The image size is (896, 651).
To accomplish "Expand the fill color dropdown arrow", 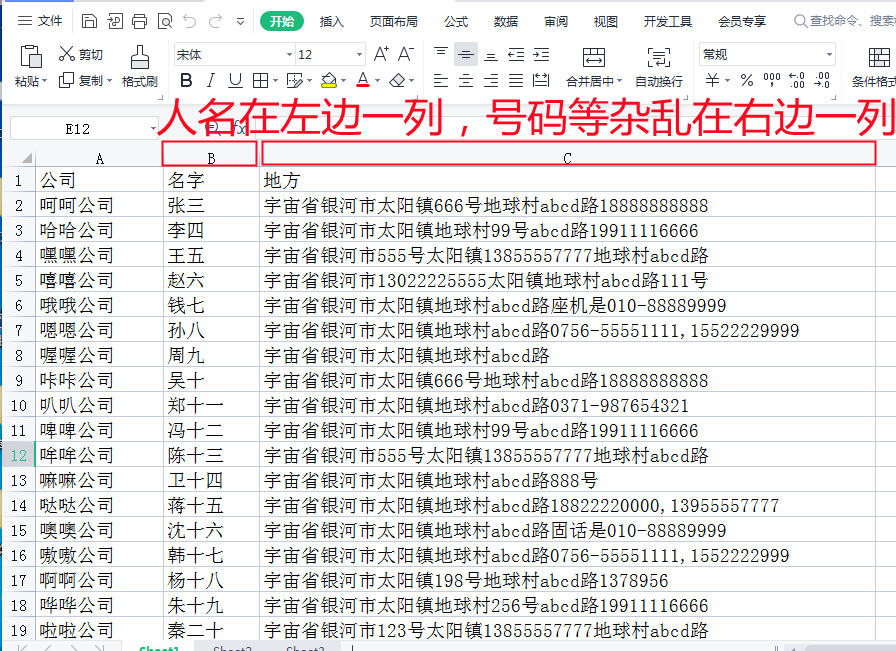I will coord(344,79).
